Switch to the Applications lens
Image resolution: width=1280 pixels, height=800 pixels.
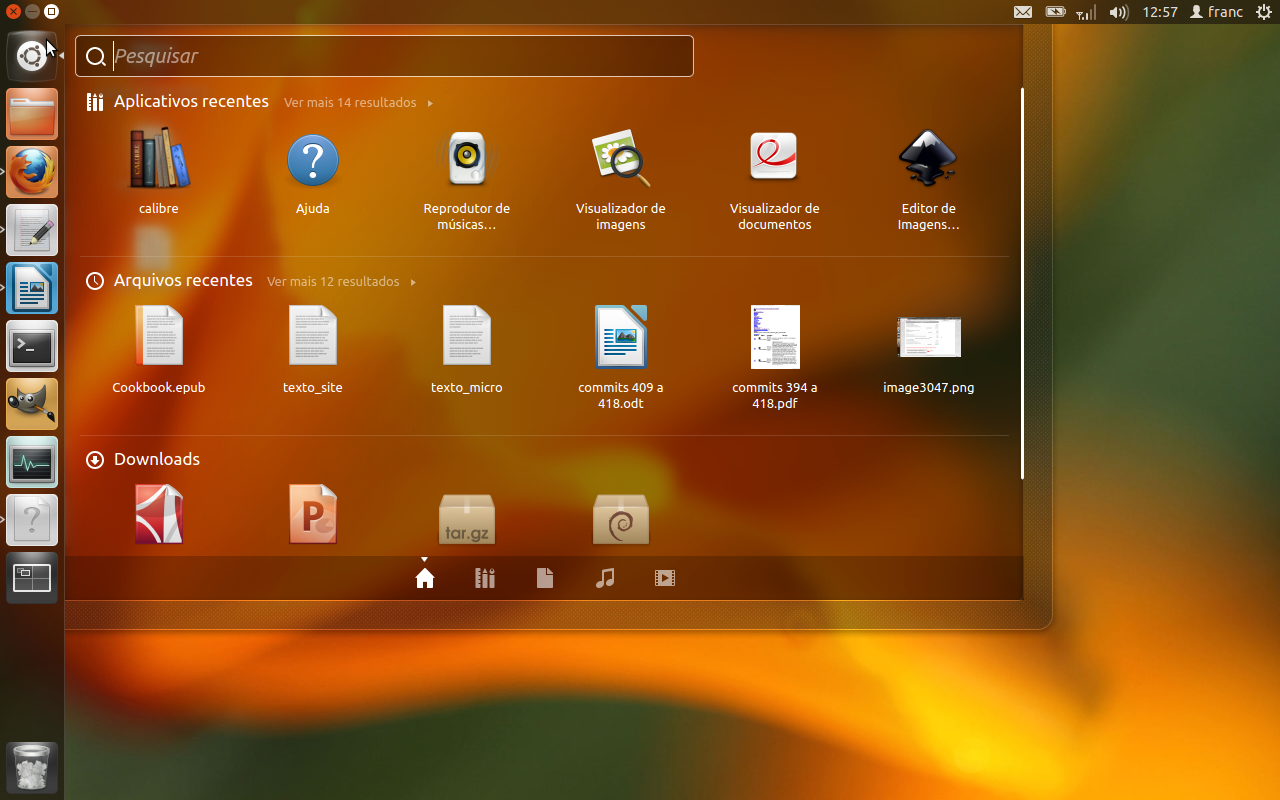pos(485,578)
